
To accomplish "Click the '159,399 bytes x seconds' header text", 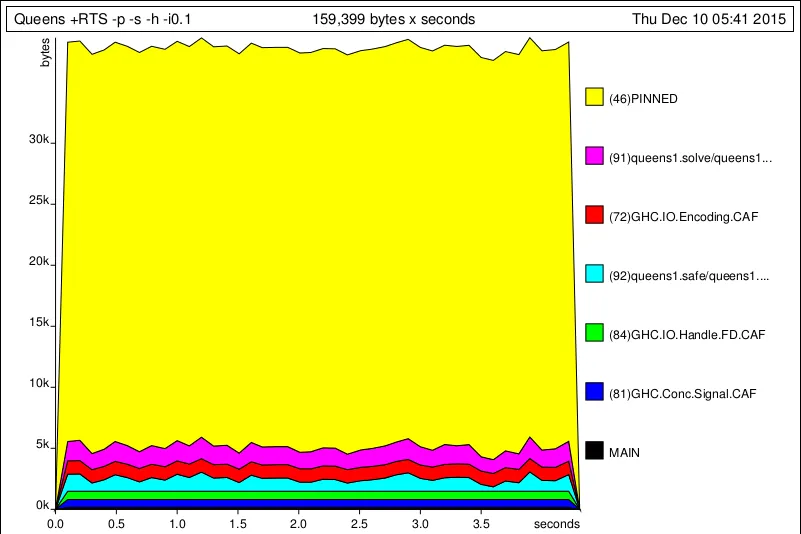I will 393,19.
